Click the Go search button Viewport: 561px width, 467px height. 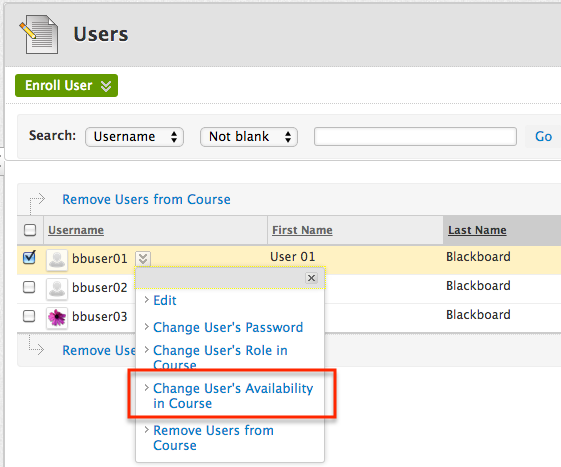tap(543, 136)
